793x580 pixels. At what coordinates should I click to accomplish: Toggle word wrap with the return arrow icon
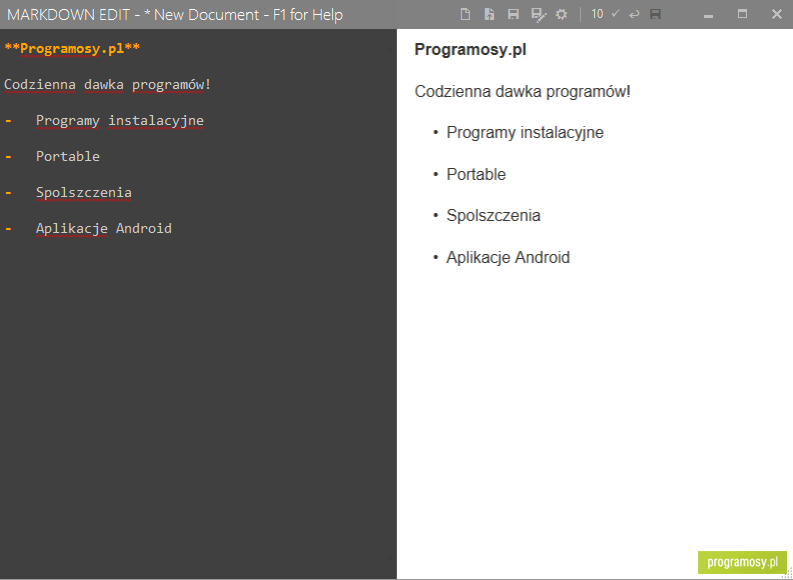point(634,15)
